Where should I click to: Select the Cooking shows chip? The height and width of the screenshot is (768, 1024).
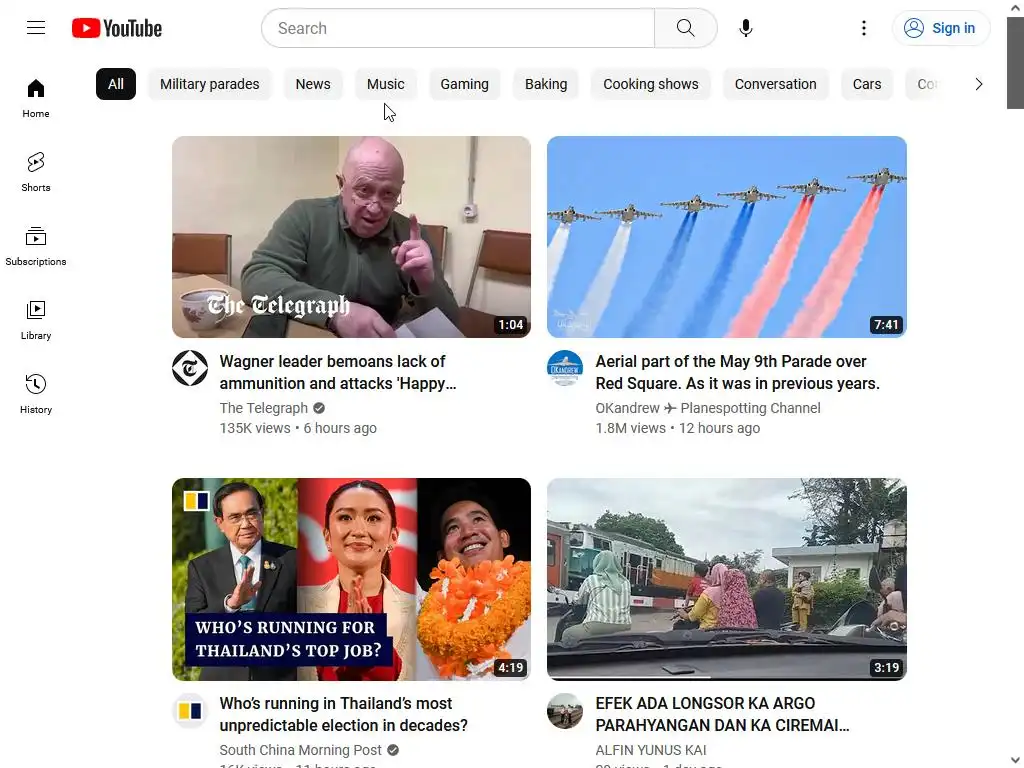coord(650,84)
